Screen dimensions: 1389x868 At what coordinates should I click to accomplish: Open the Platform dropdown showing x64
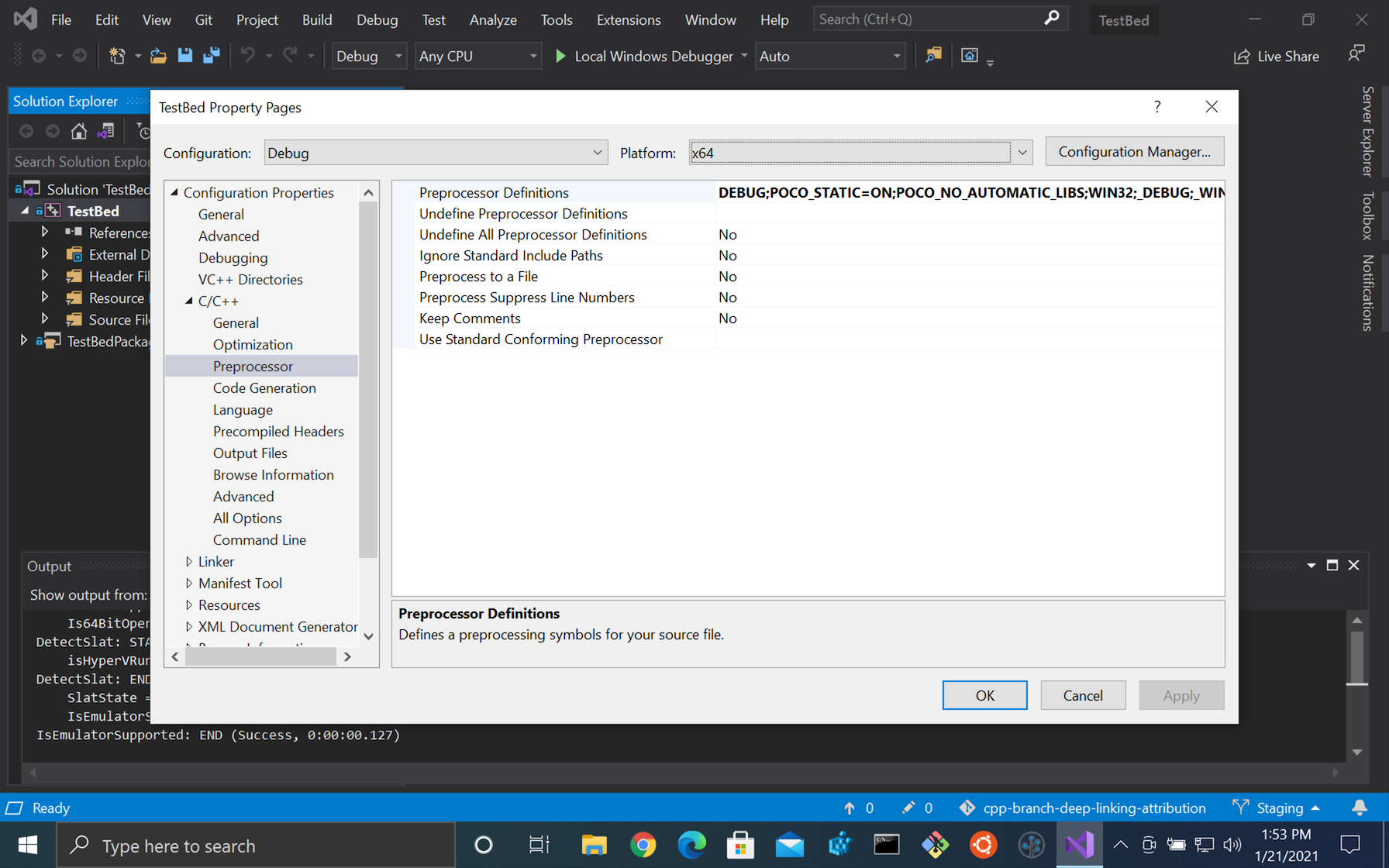coord(861,153)
